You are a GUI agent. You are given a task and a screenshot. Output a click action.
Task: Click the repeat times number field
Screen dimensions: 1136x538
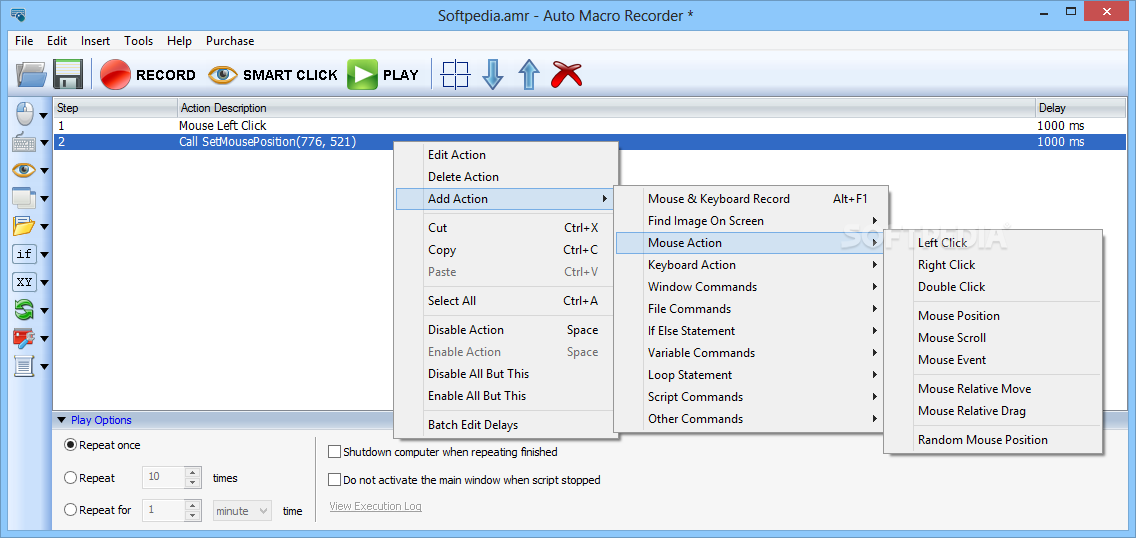pos(164,478)
